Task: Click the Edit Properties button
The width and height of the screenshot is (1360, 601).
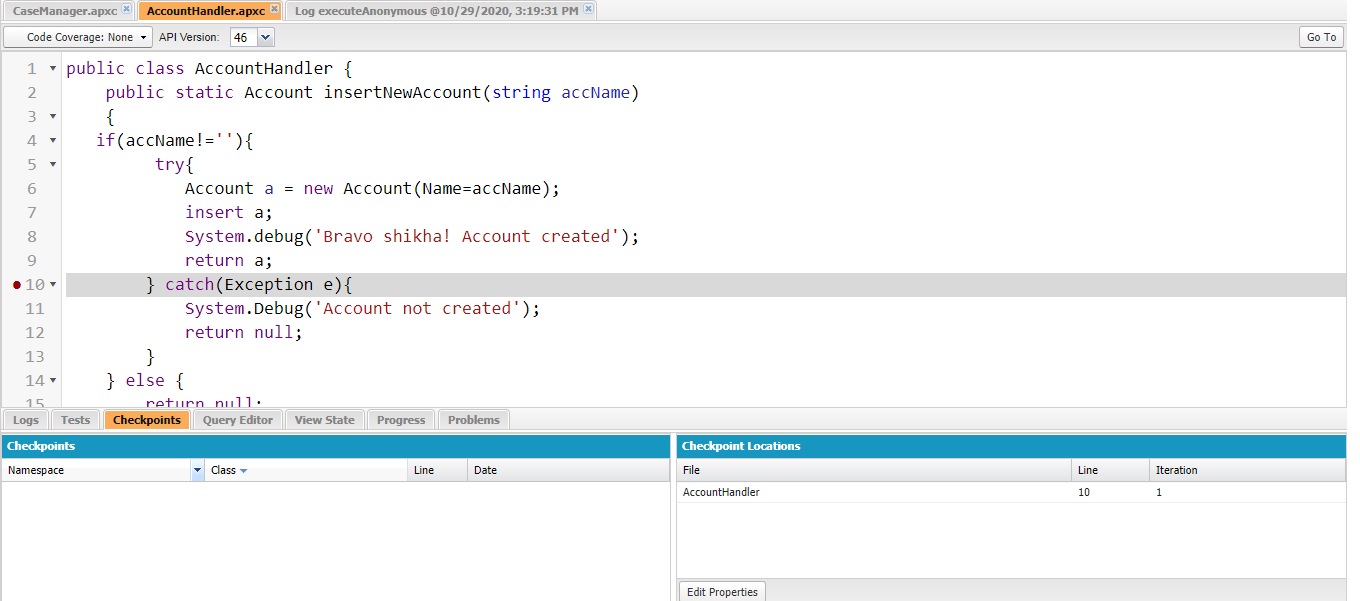Action: click(722, 592)
